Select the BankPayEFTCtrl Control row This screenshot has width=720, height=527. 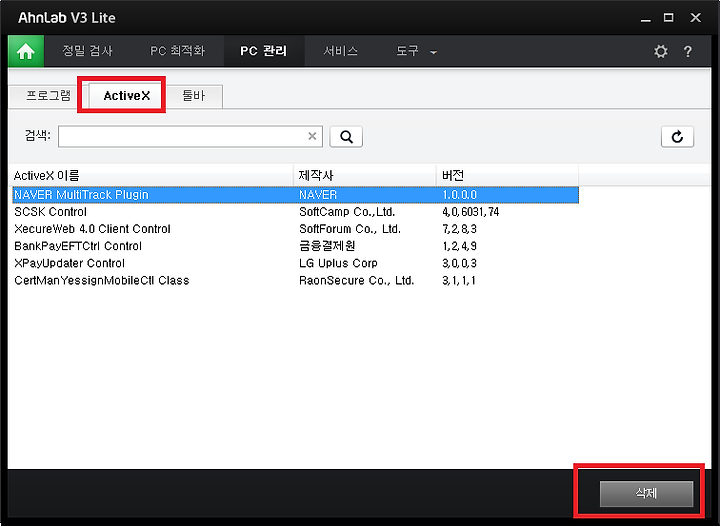pos(295,246)
